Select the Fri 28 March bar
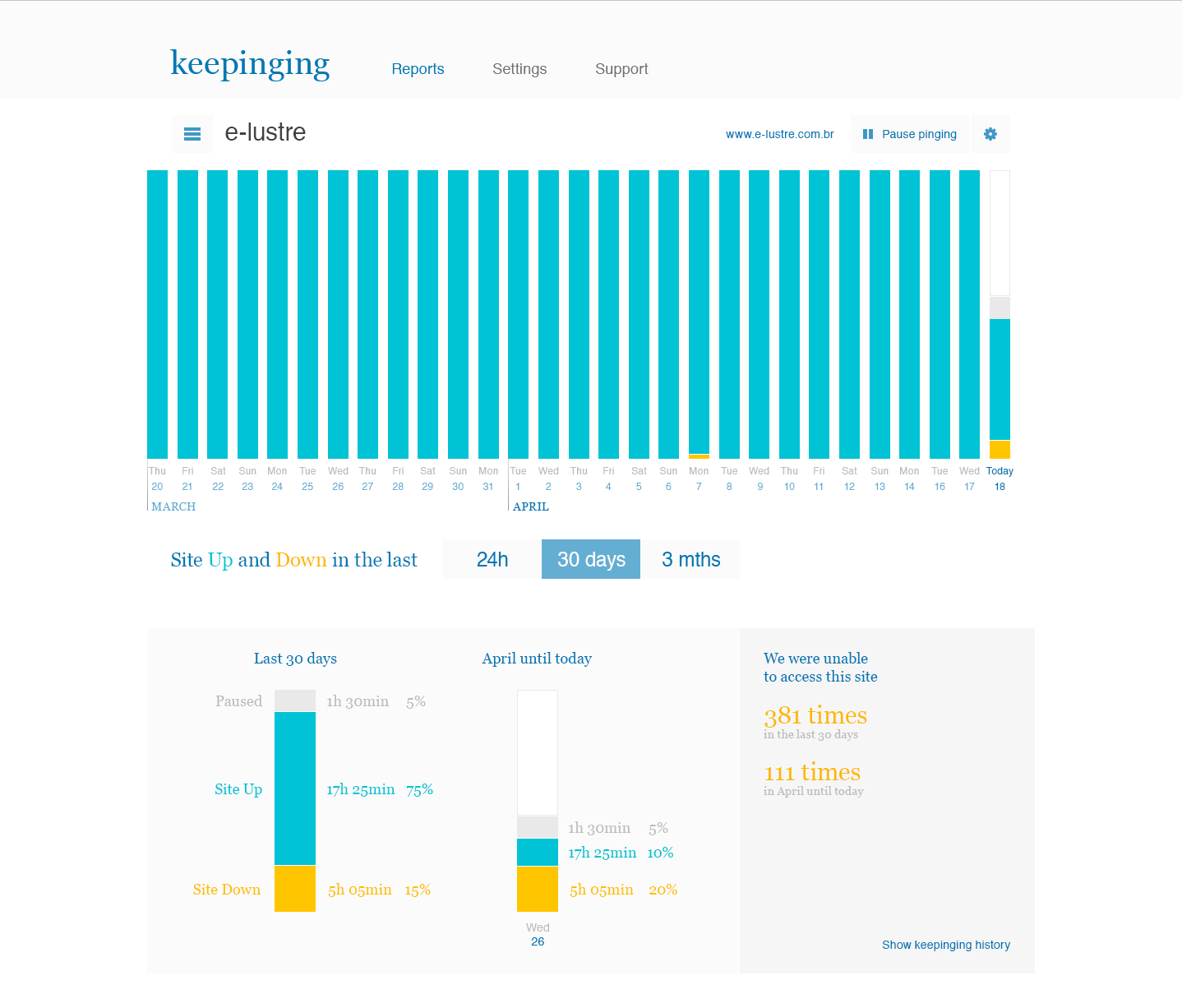This screenshot has width=1182, height=1008. (398, 314)
